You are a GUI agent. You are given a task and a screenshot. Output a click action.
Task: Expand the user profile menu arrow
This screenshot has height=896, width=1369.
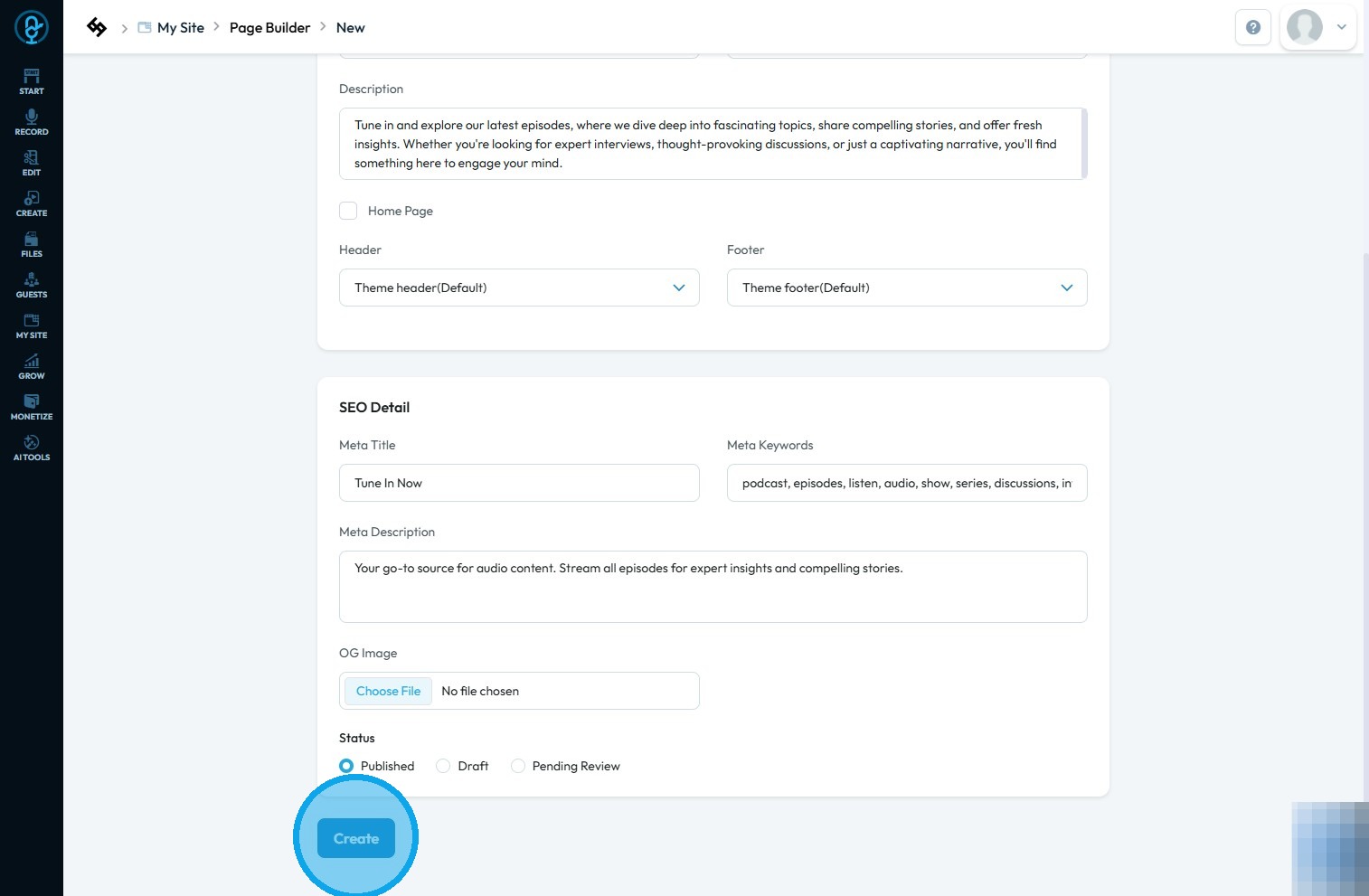(x=1342, y=27)
